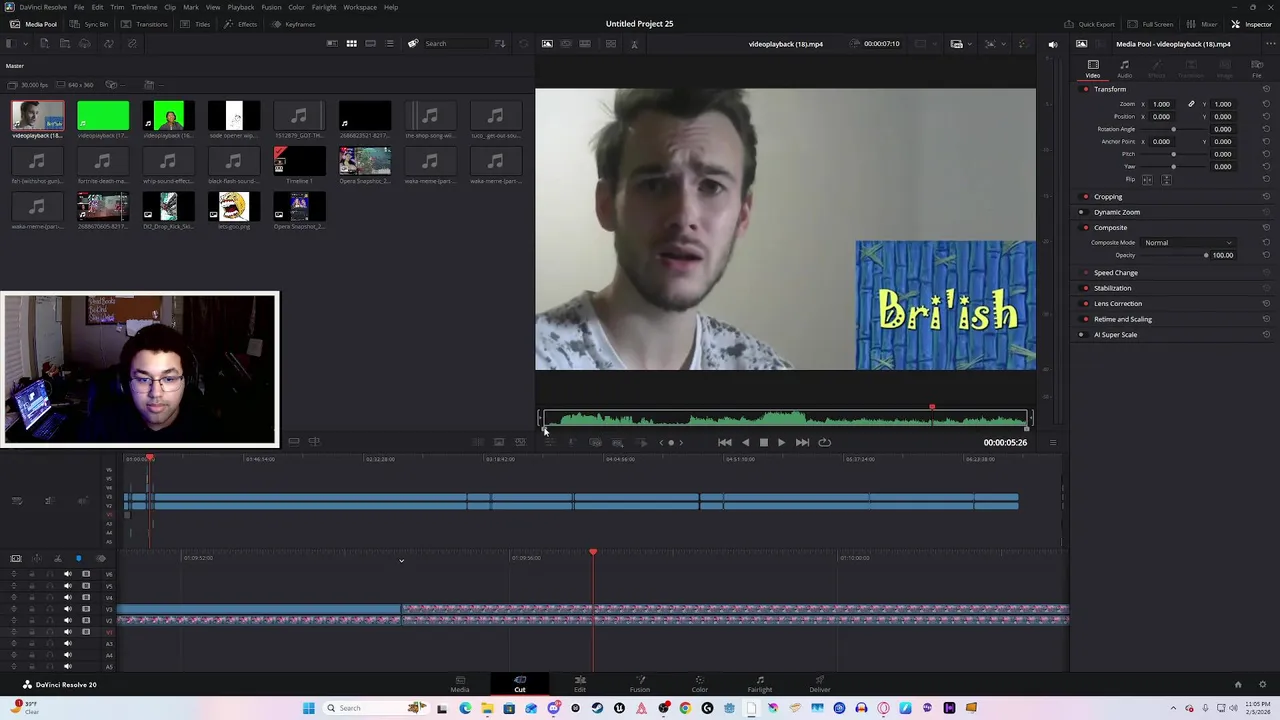This screenshot has width=1280, height=720.
Task: Open the Effects panel
Action: coord(241,24)
